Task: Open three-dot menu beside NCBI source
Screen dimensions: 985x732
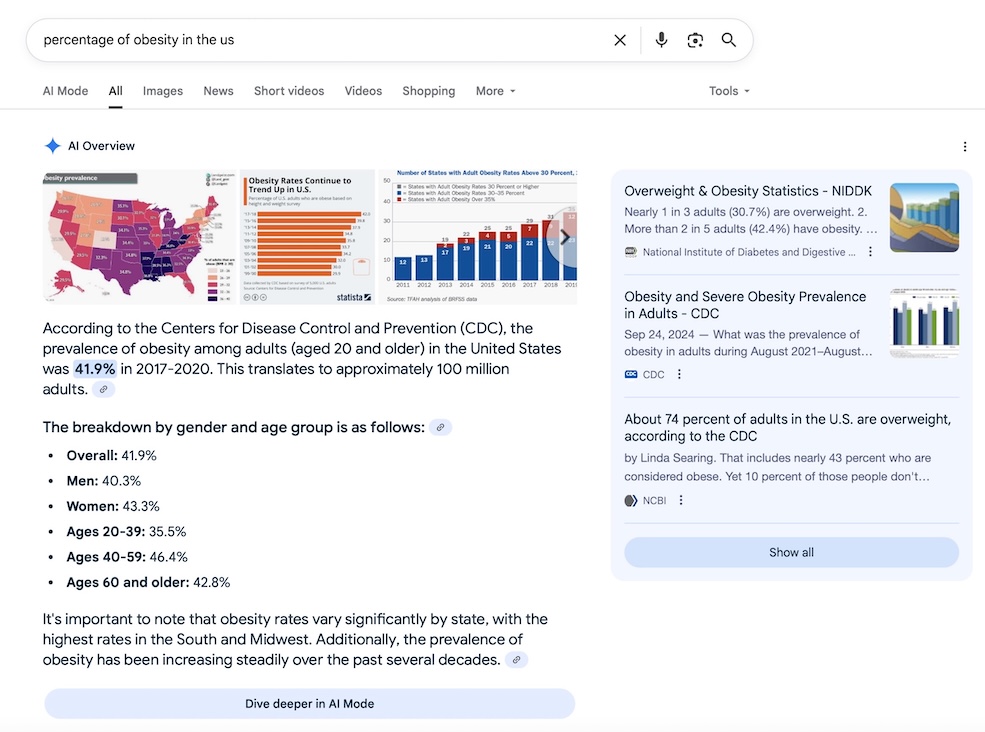Action: (x=681, y=500)
